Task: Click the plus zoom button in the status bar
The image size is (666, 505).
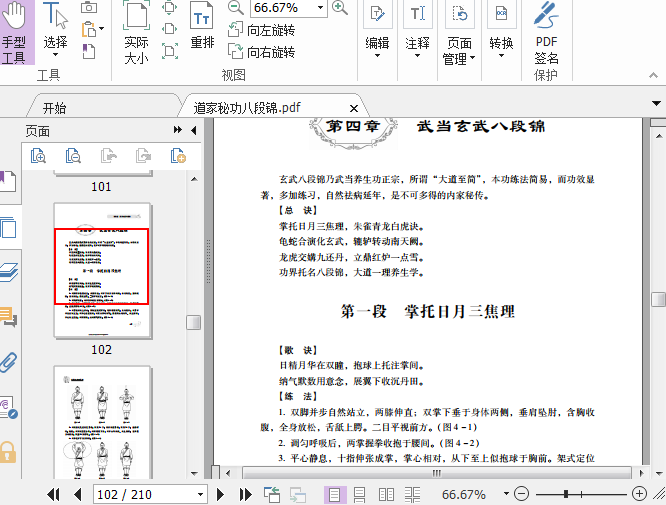Action: pos(639,494)
